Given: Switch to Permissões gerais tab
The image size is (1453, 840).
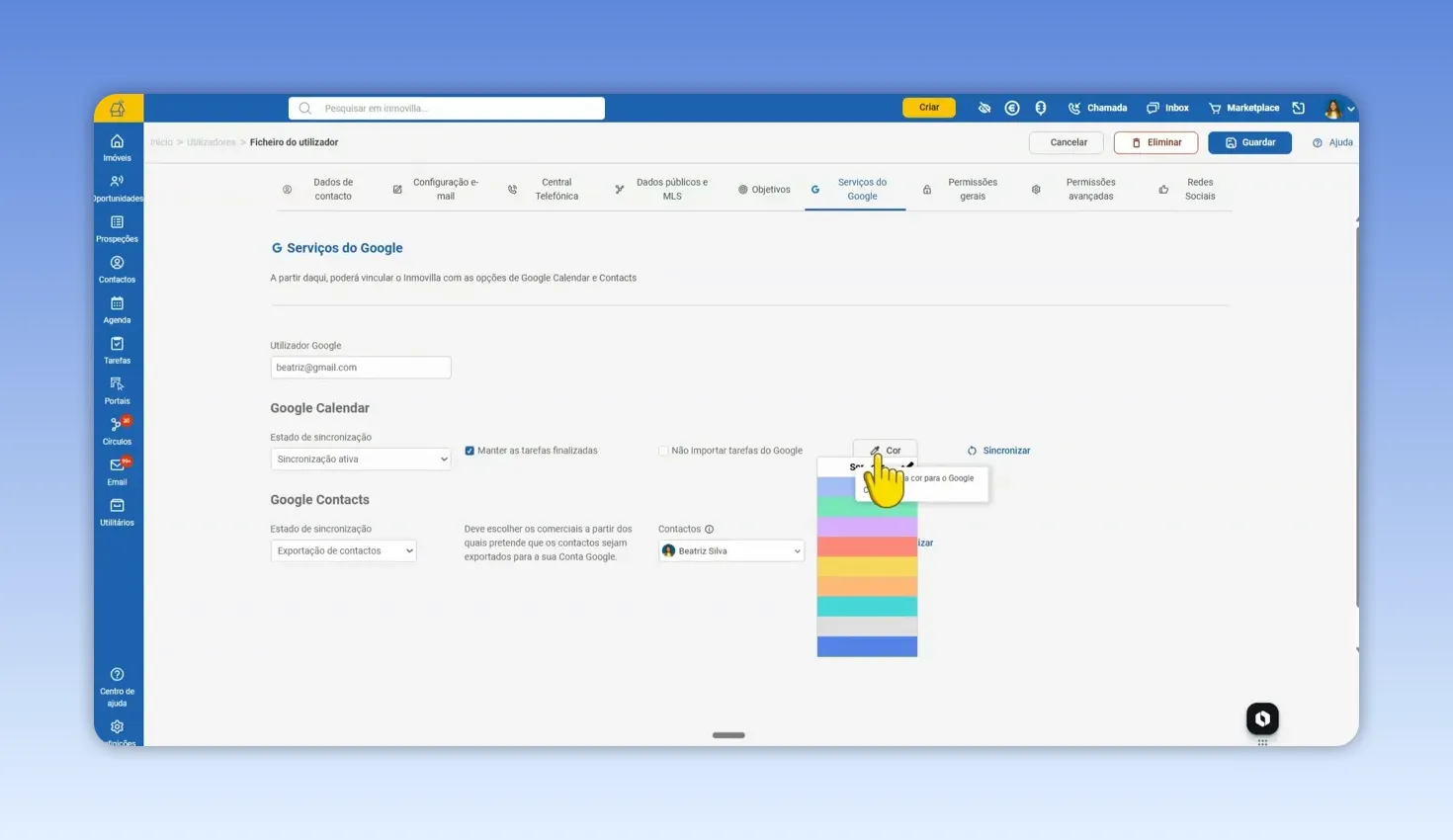Looking at the screenshot, I should click(962, 189).
